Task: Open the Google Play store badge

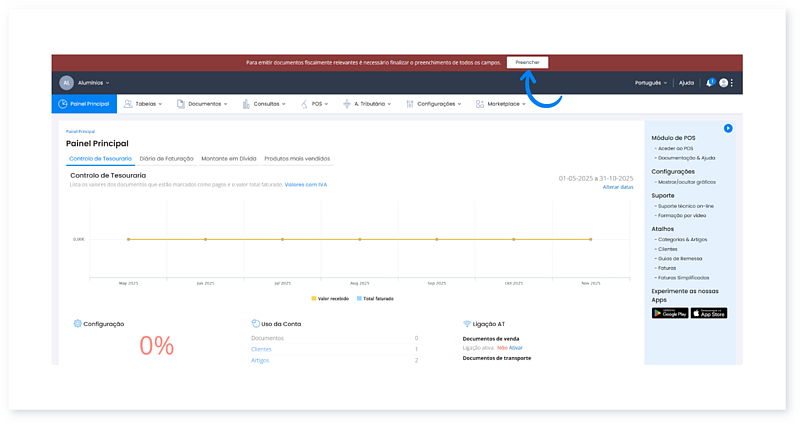Action: [670, 313]
